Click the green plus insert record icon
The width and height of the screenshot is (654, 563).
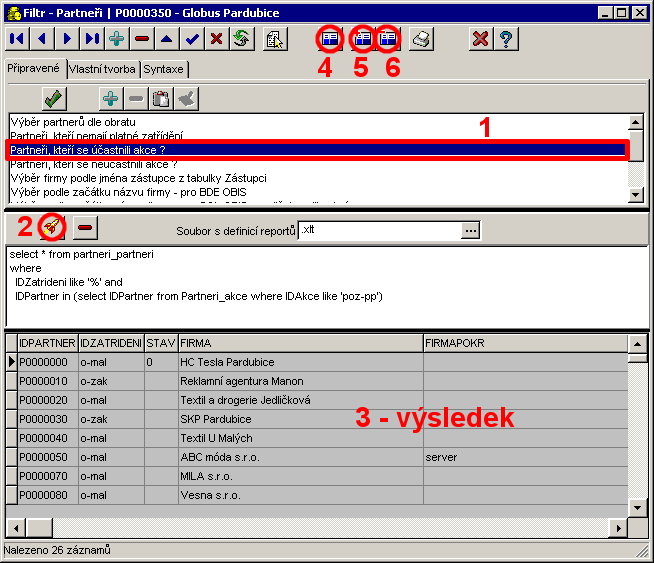[117, 39]
